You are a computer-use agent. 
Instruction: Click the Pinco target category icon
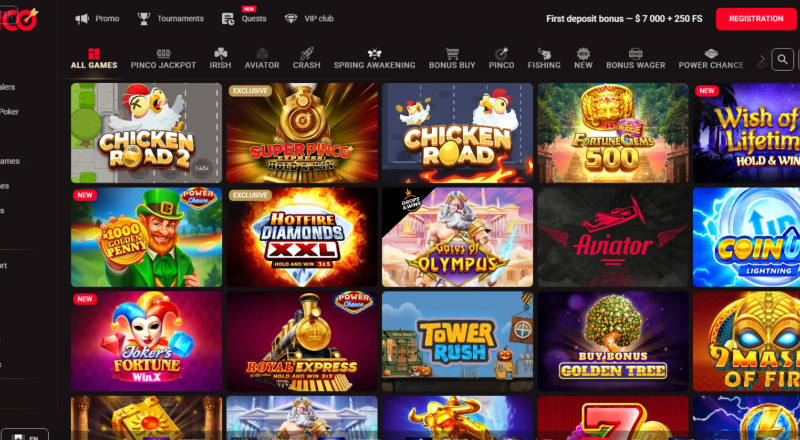pyautogui.click(x=502, y=54)
